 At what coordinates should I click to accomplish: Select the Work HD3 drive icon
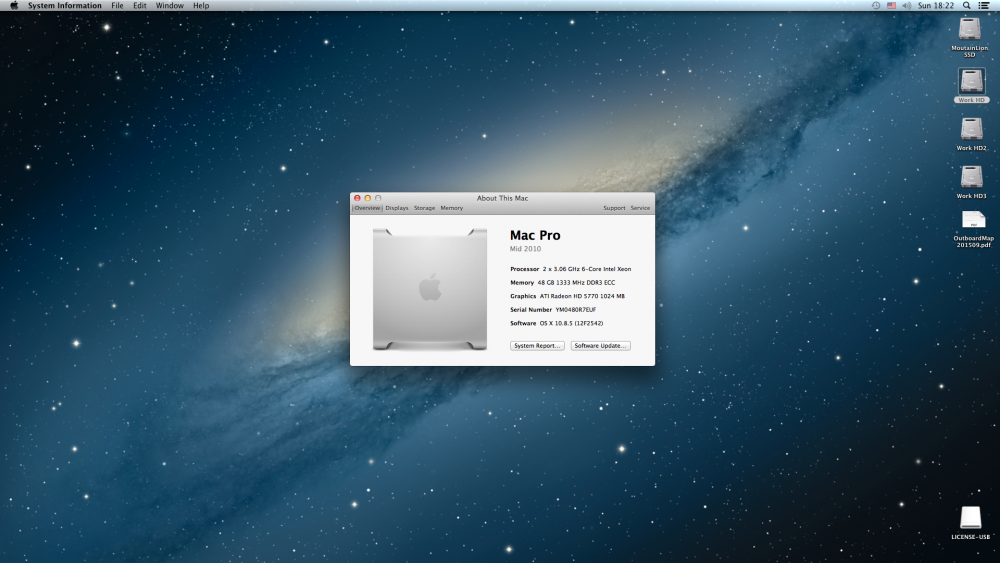tap(971, 177)
